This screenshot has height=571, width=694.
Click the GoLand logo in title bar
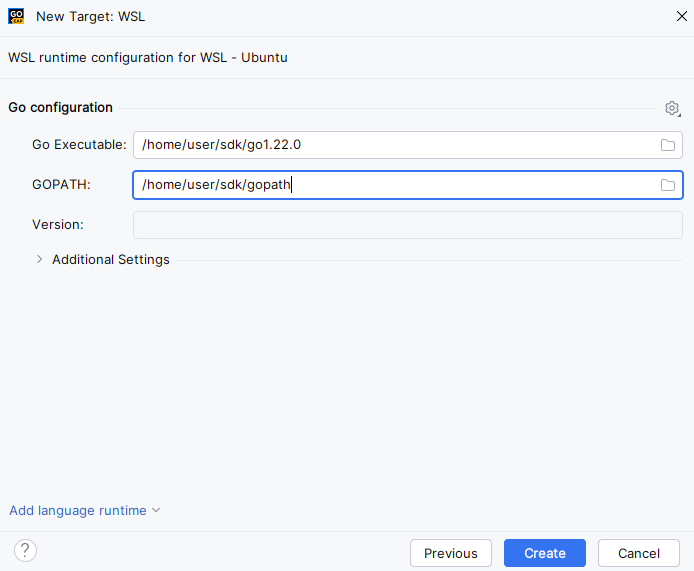16,17
